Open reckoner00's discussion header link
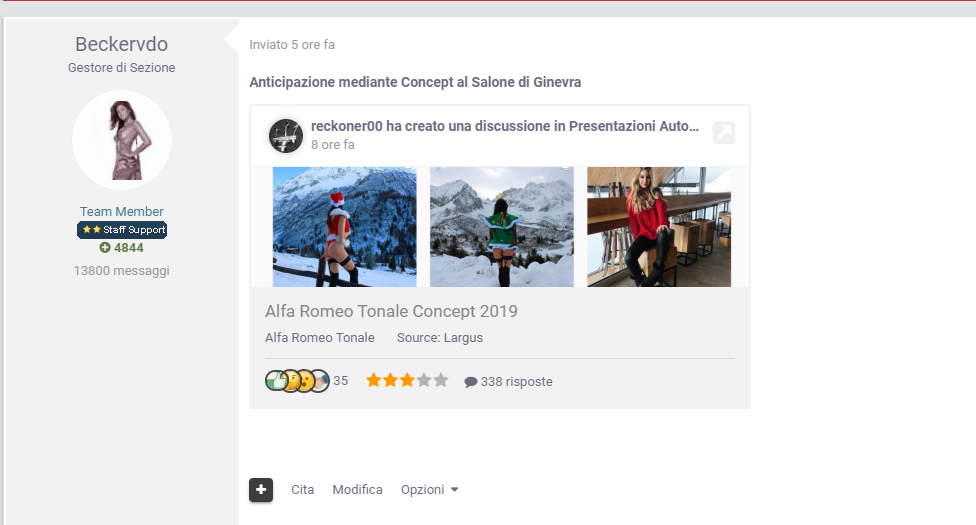Screen dimensions: 976x525 point(505,126)
